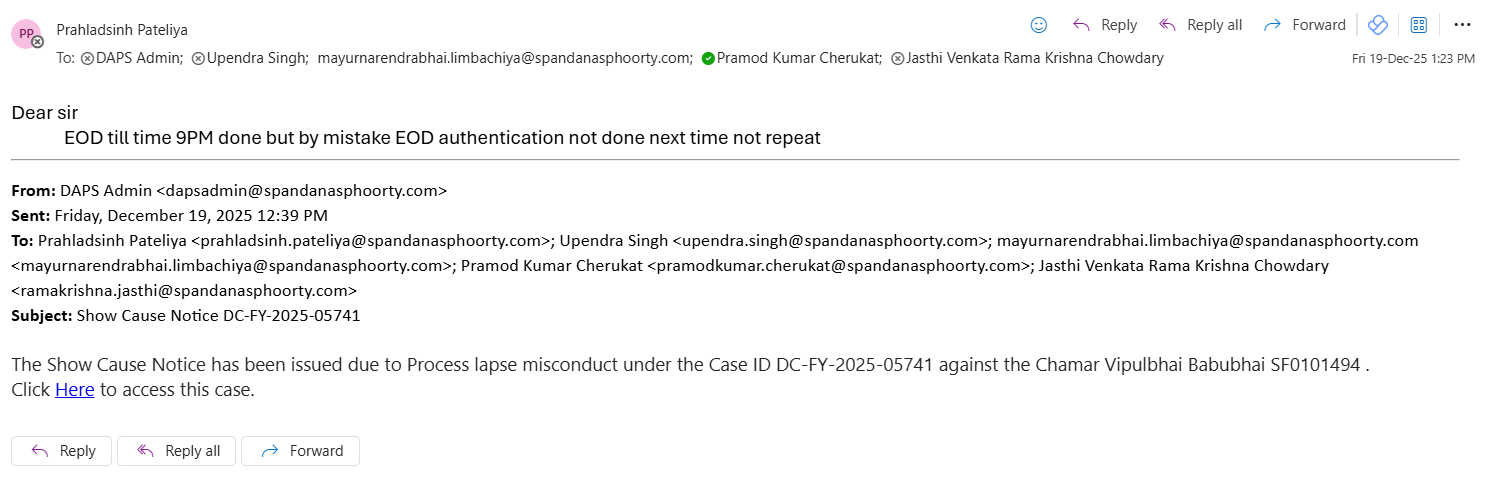Open the three-dots more actions menu
This screenshot has width=1497, height=482.
tap(1462, 25)
